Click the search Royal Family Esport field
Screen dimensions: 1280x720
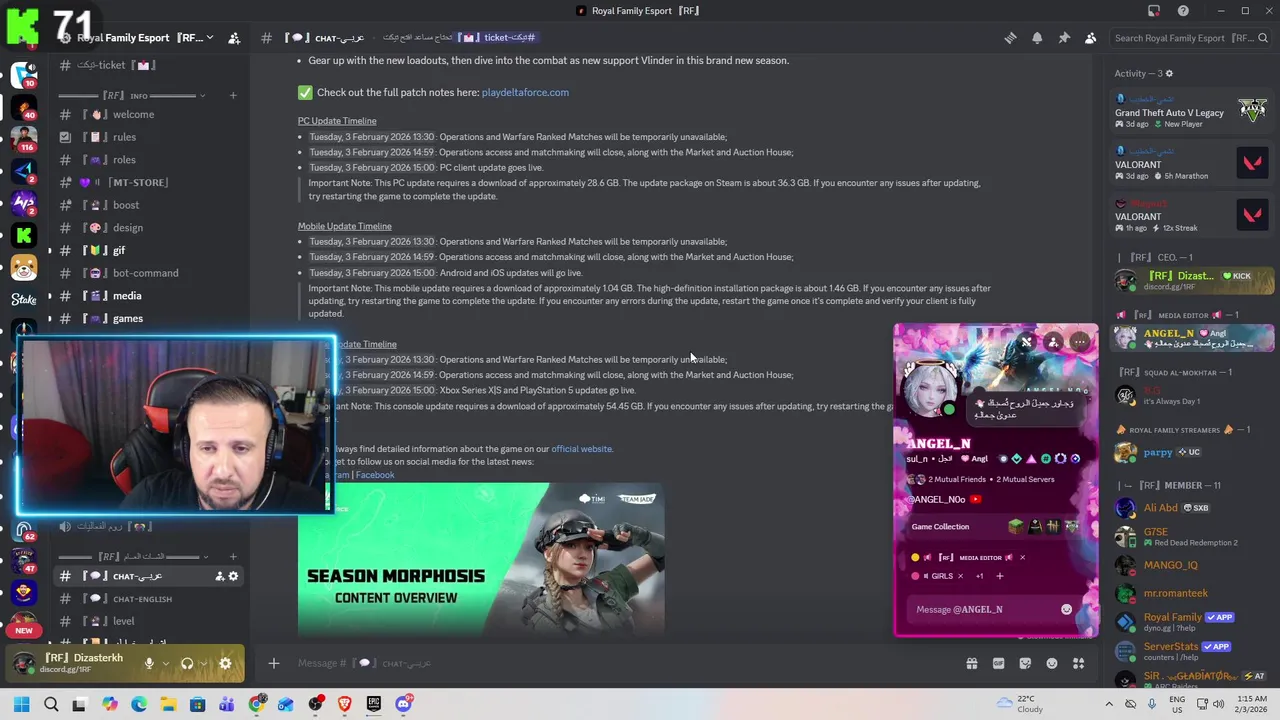(1190, 38)
